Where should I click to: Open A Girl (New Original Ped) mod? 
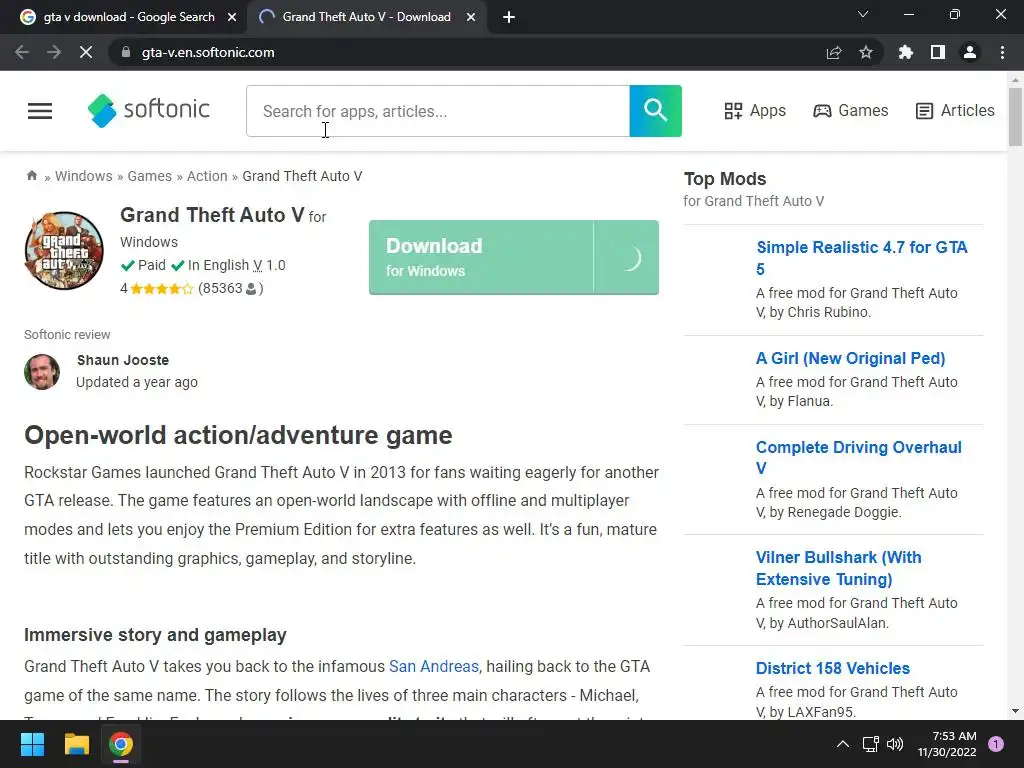point(850,358)
